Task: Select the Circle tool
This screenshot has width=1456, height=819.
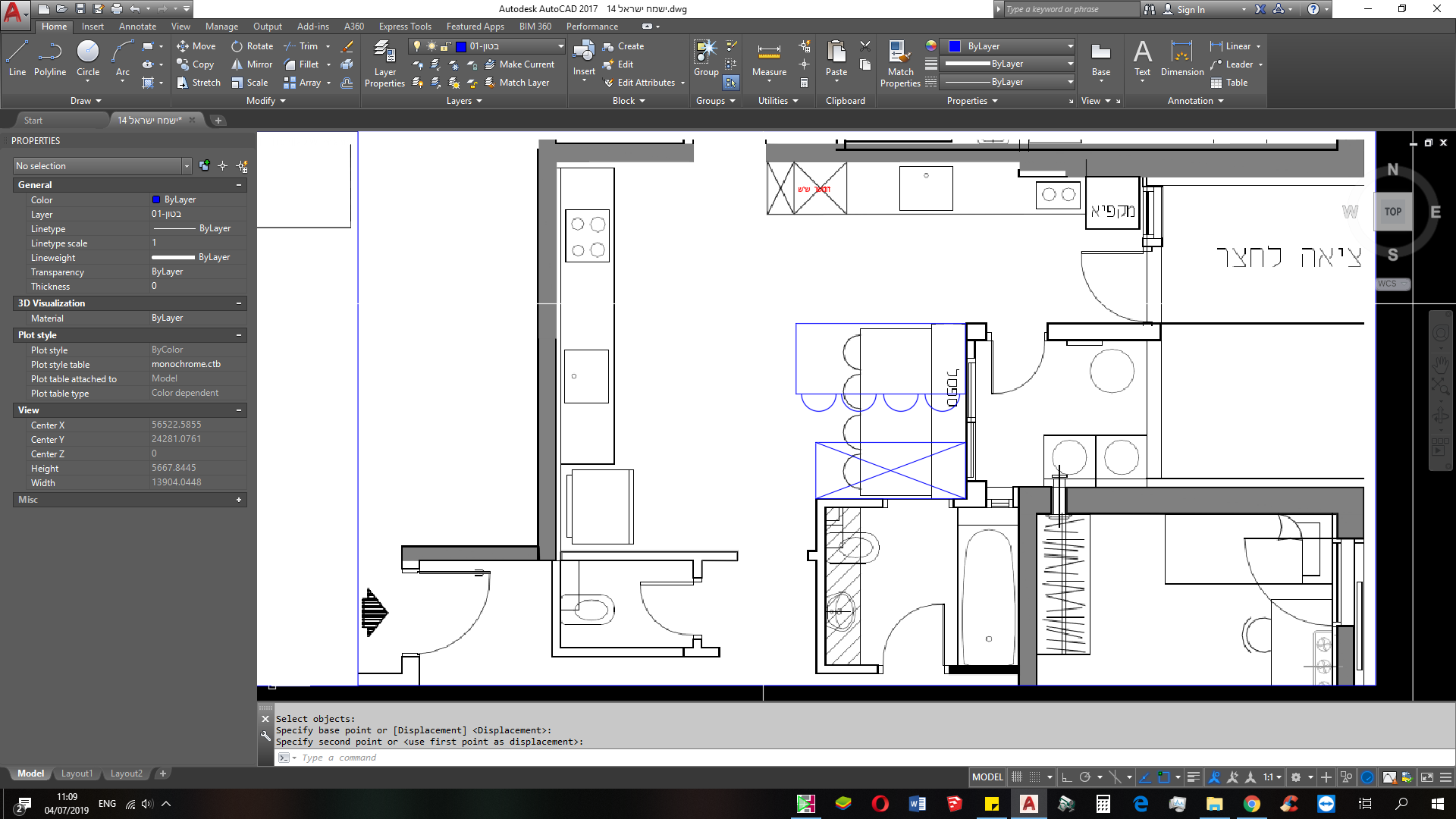Action: (x=88, y=58)
